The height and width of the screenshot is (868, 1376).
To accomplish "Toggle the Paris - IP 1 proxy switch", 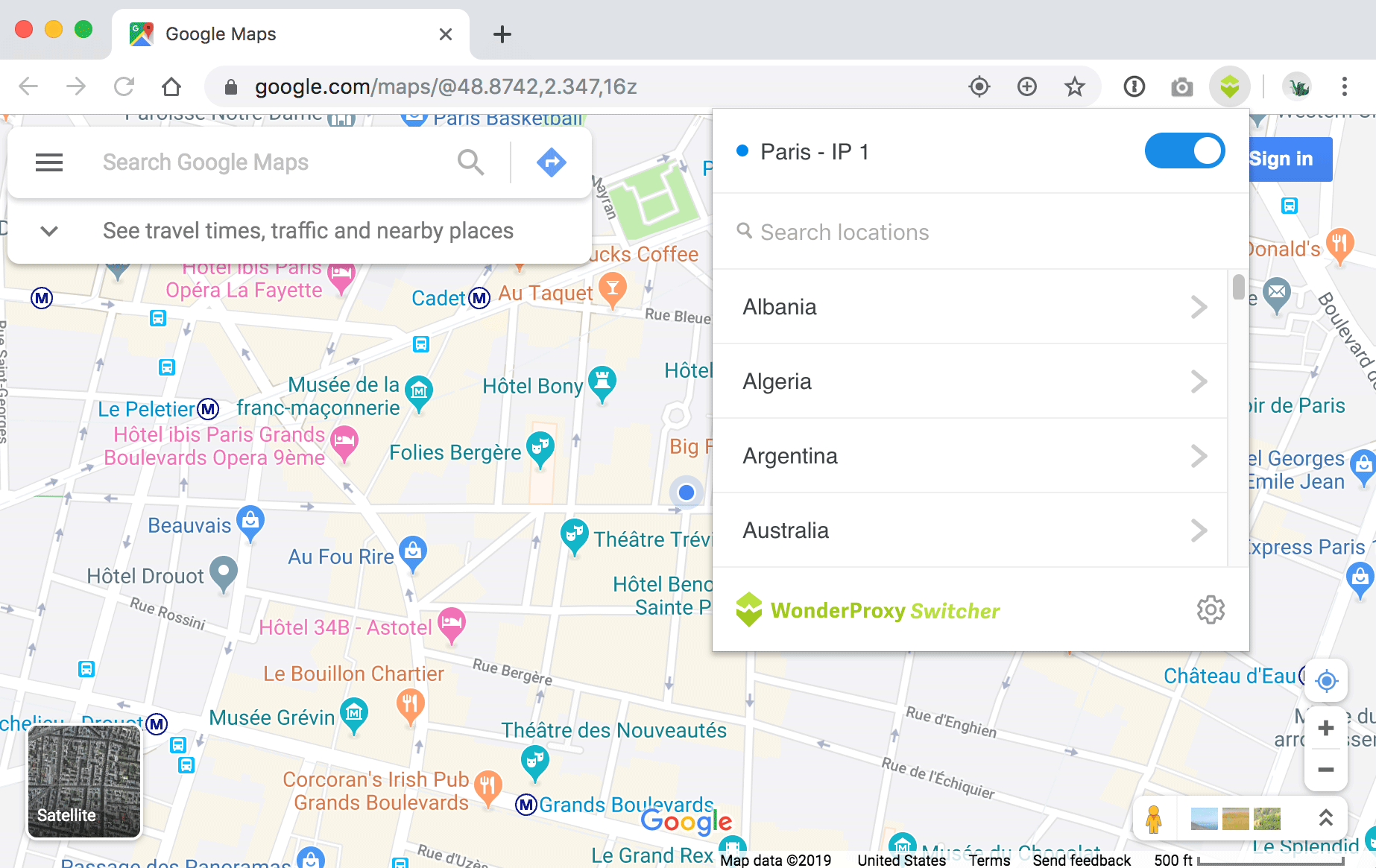I will click(x=1184, y=151).
